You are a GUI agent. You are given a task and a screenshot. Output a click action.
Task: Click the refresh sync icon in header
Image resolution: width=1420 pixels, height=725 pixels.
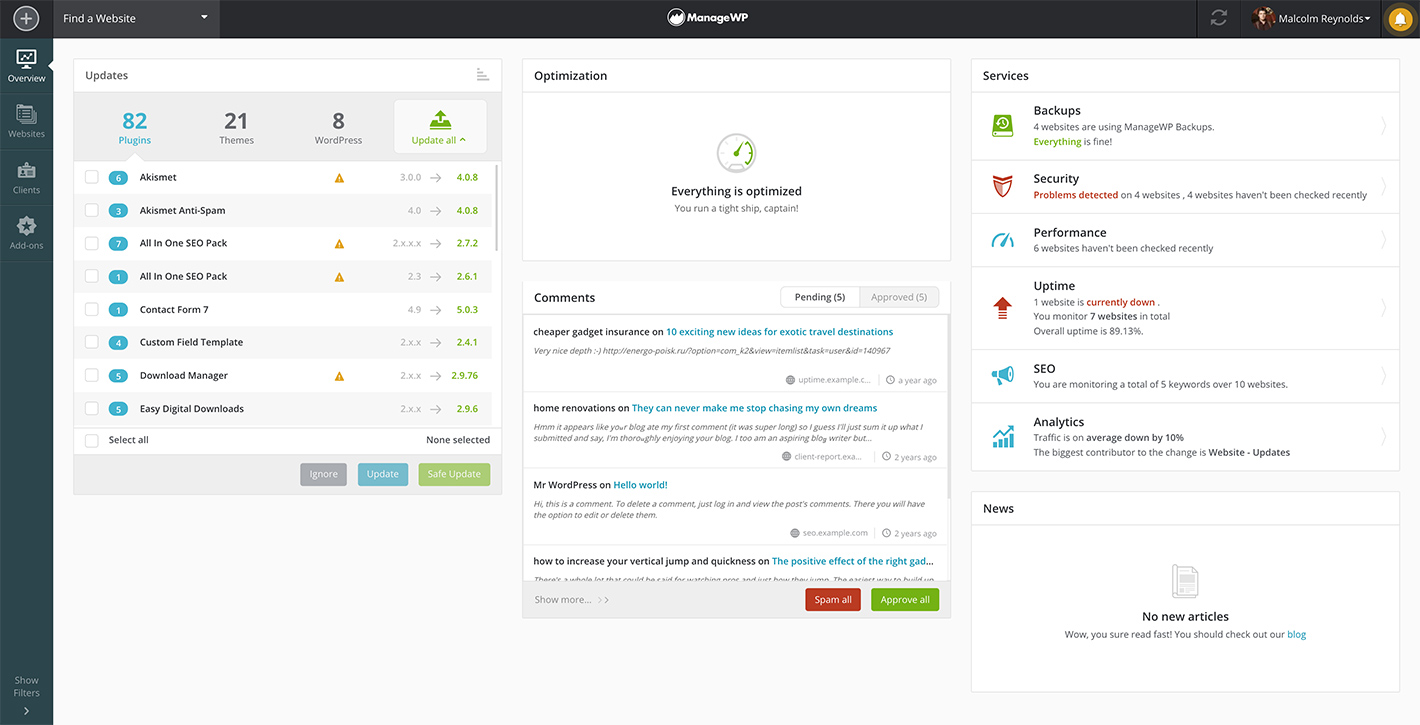pyautogui.click(x=1218, y=18)
